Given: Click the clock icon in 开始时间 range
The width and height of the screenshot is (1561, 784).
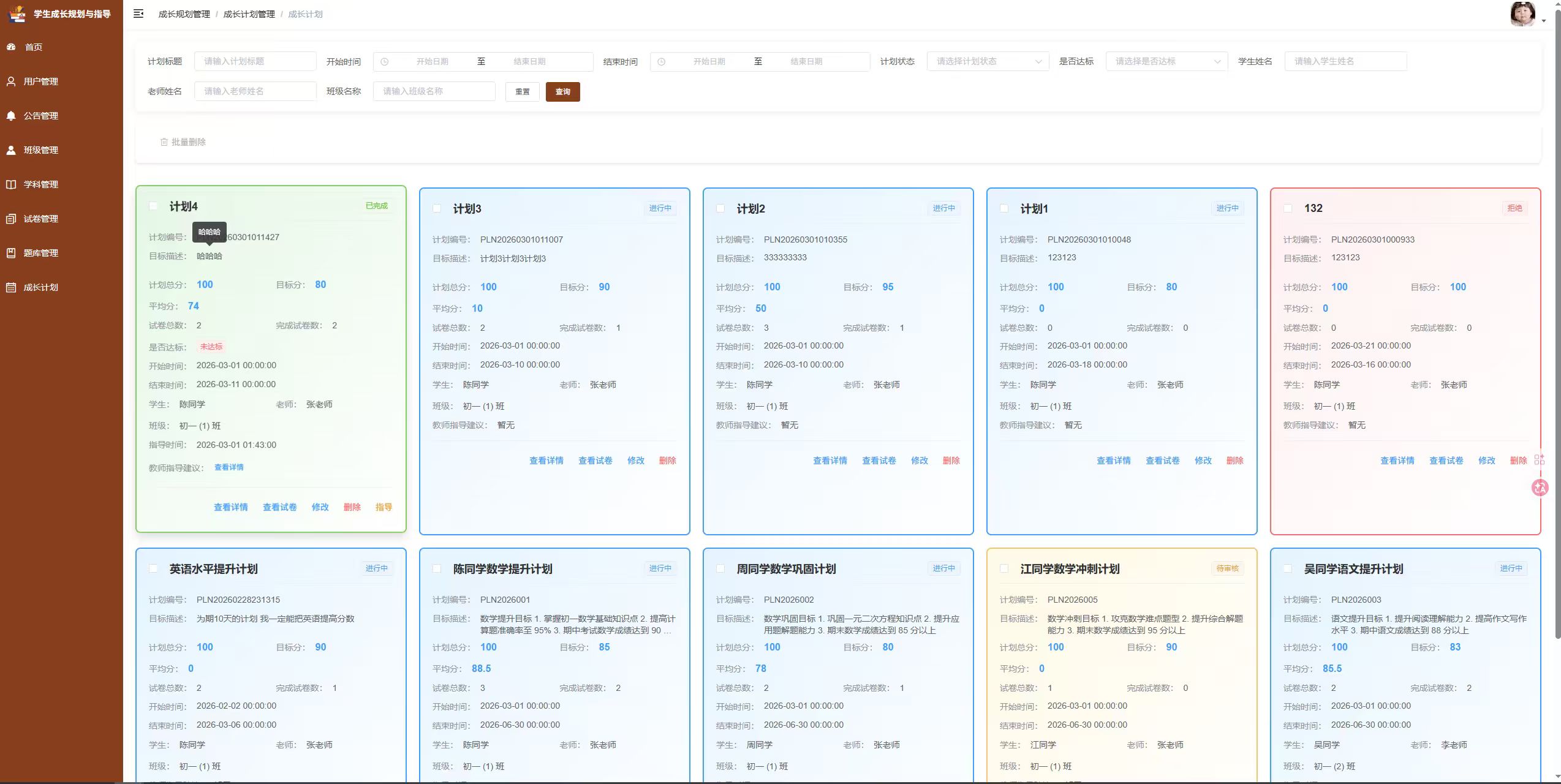Looking at the screenshot, I should point(385,62).
